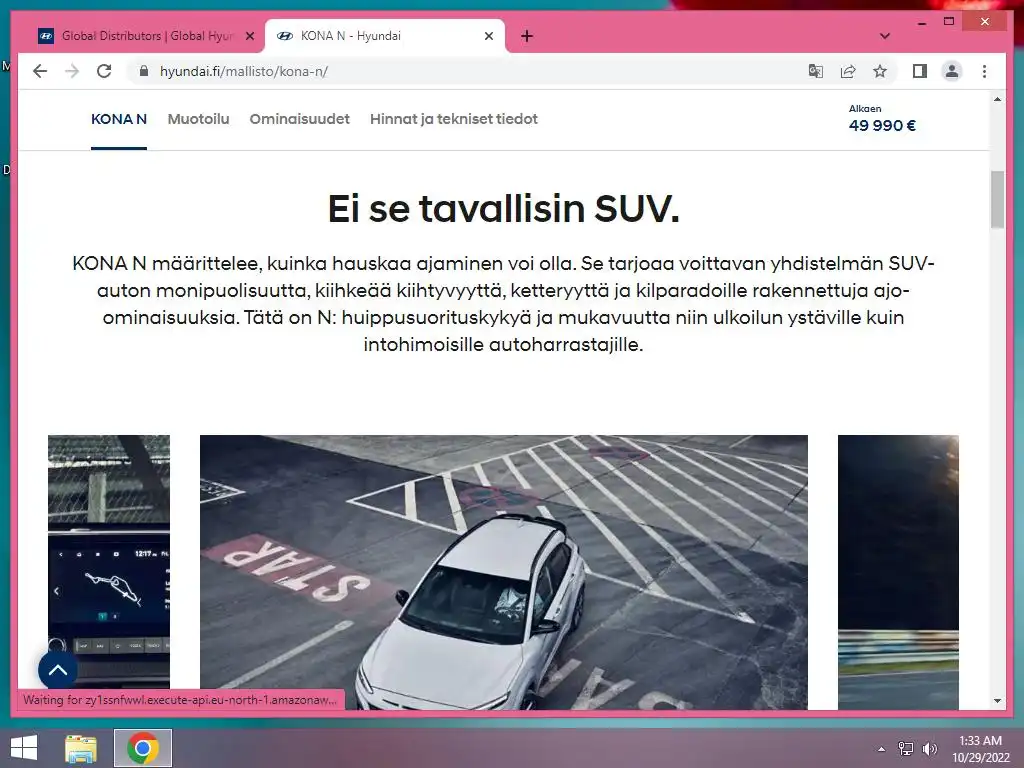The image size is (1024, 768).
Task: Show hidden system tray icons
Action: click(x=881, y=749)
